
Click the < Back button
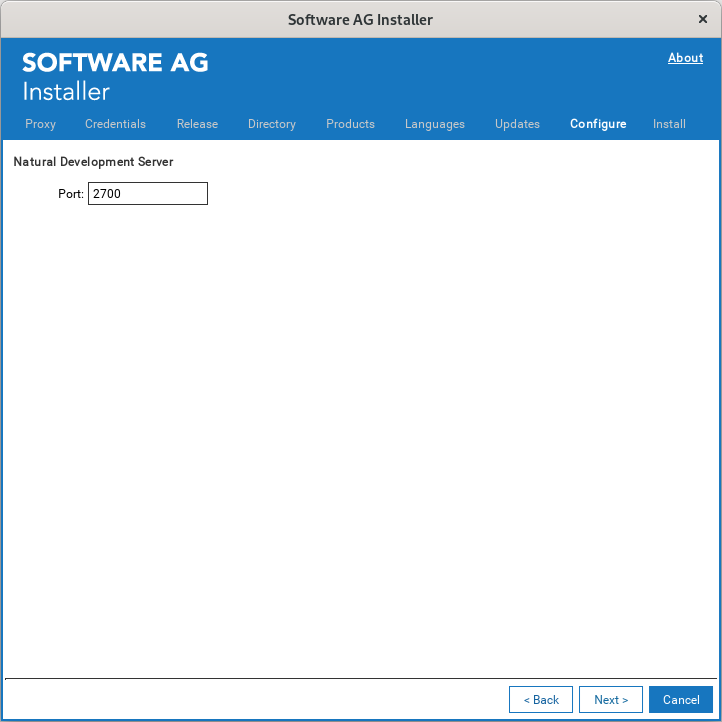(541, 699)
